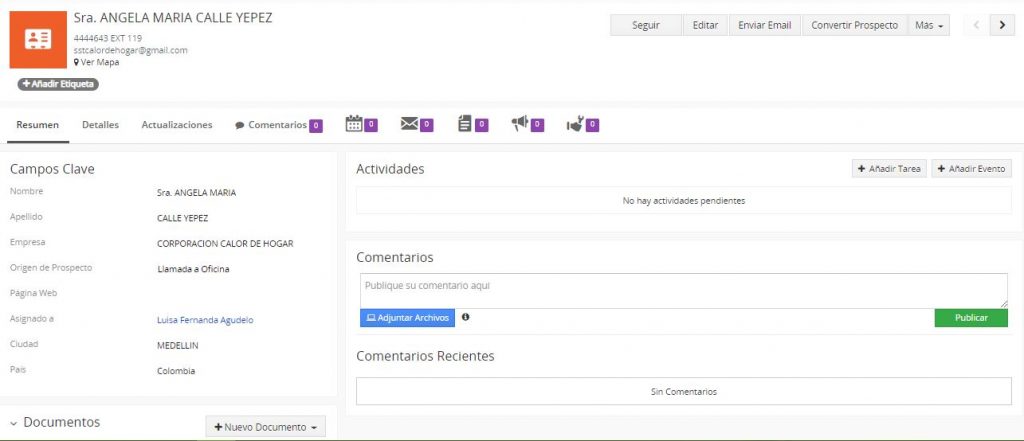Viewport: 1024px width, 441px height.
Task: Switch to the Actualizaciones tab
Action: click(177, 125)
